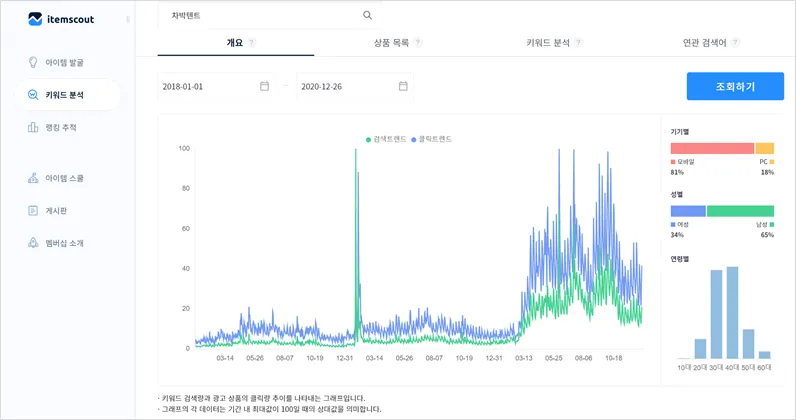Click the keyword search field containing 차박텐트
Screen dimensions: 796x420
pyautogui.click(x=269, y=15)
